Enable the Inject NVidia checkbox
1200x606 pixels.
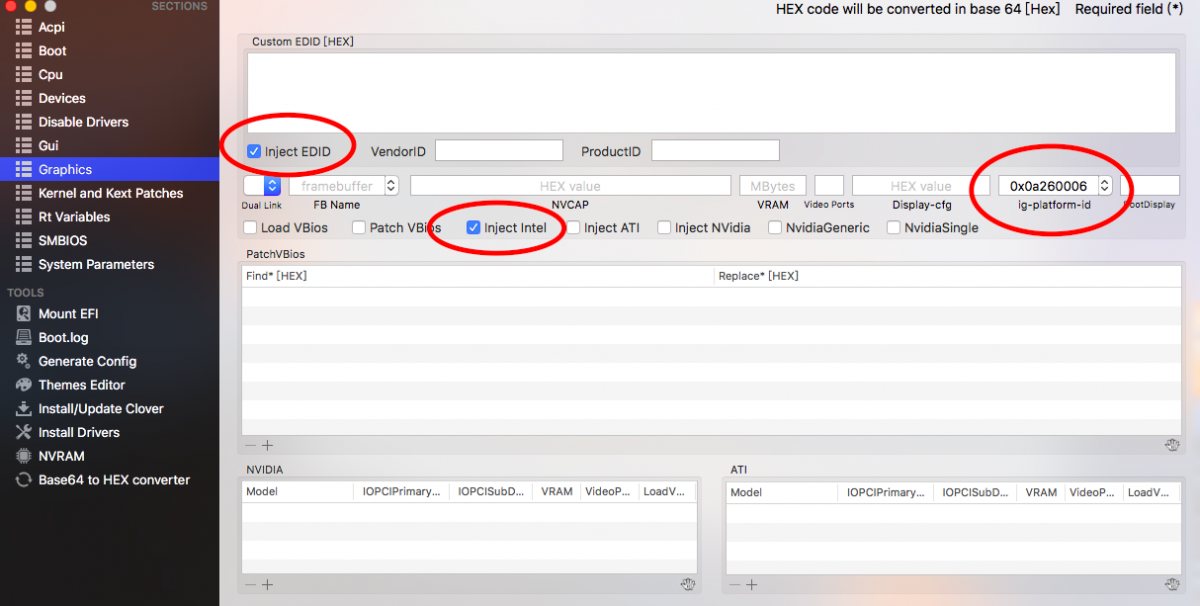664,228
